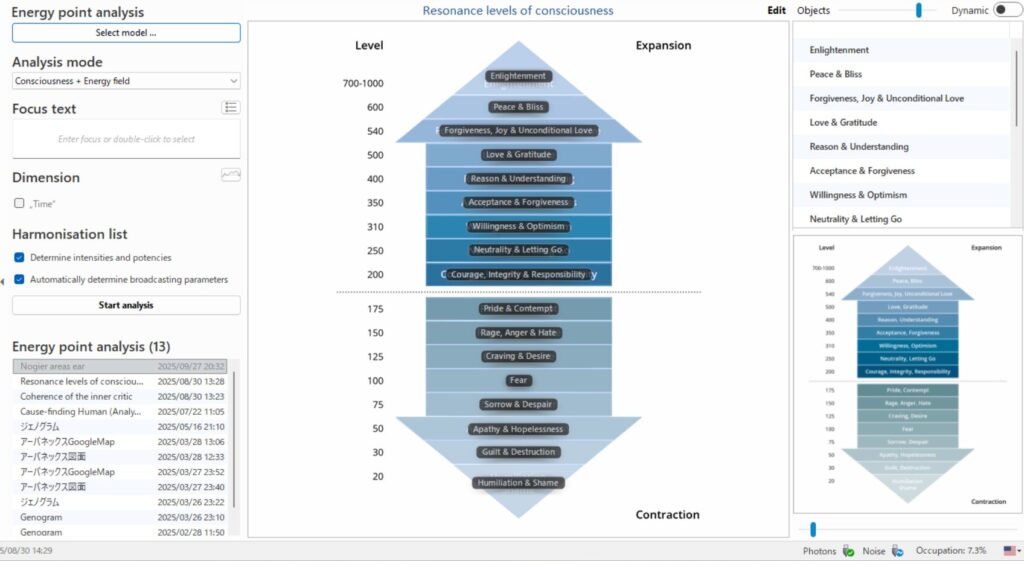Click the Edit menu label
Viewport: 1024px width, 561px height.
click(x=776, y=10)
